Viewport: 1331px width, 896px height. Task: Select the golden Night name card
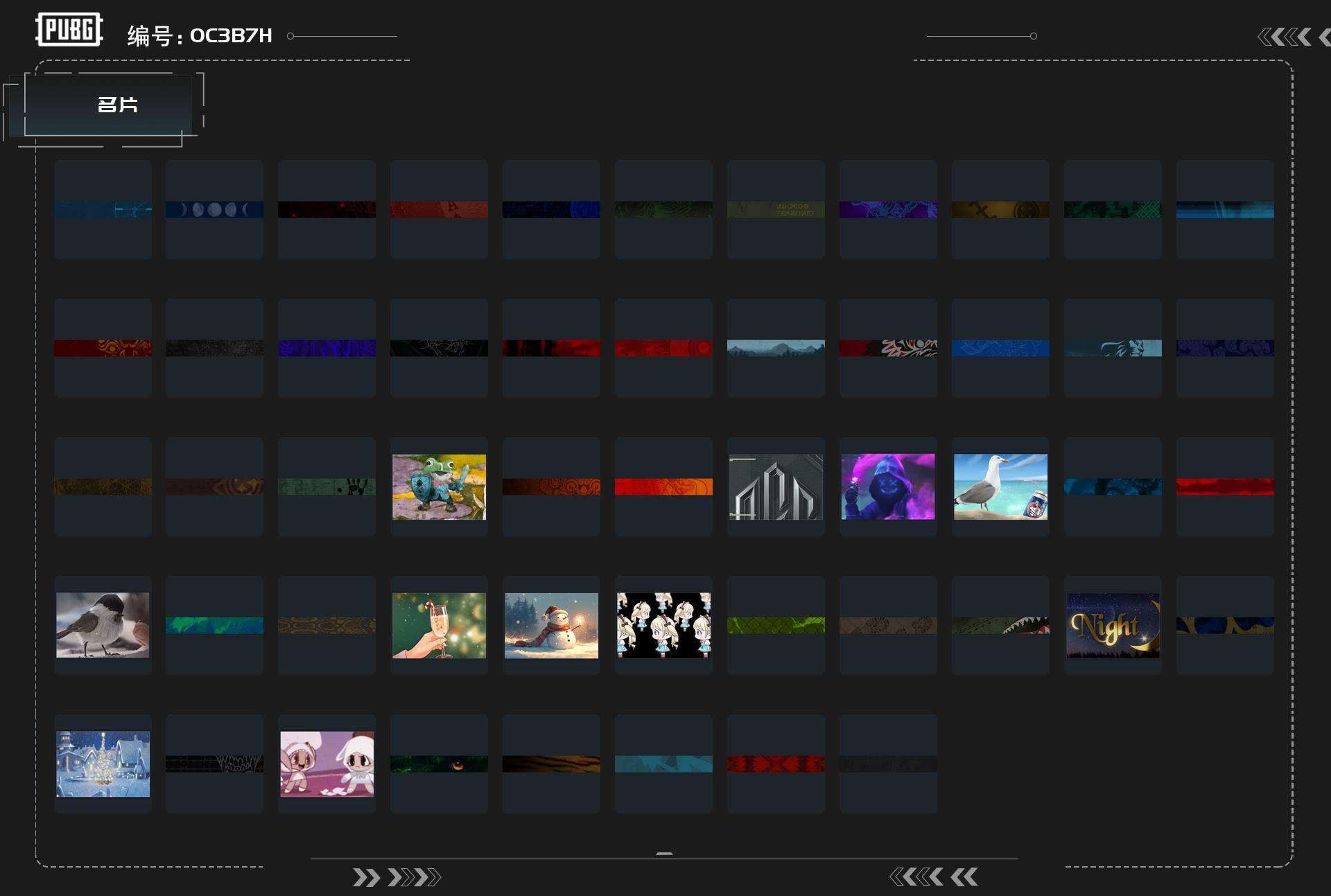(1113, 625)
